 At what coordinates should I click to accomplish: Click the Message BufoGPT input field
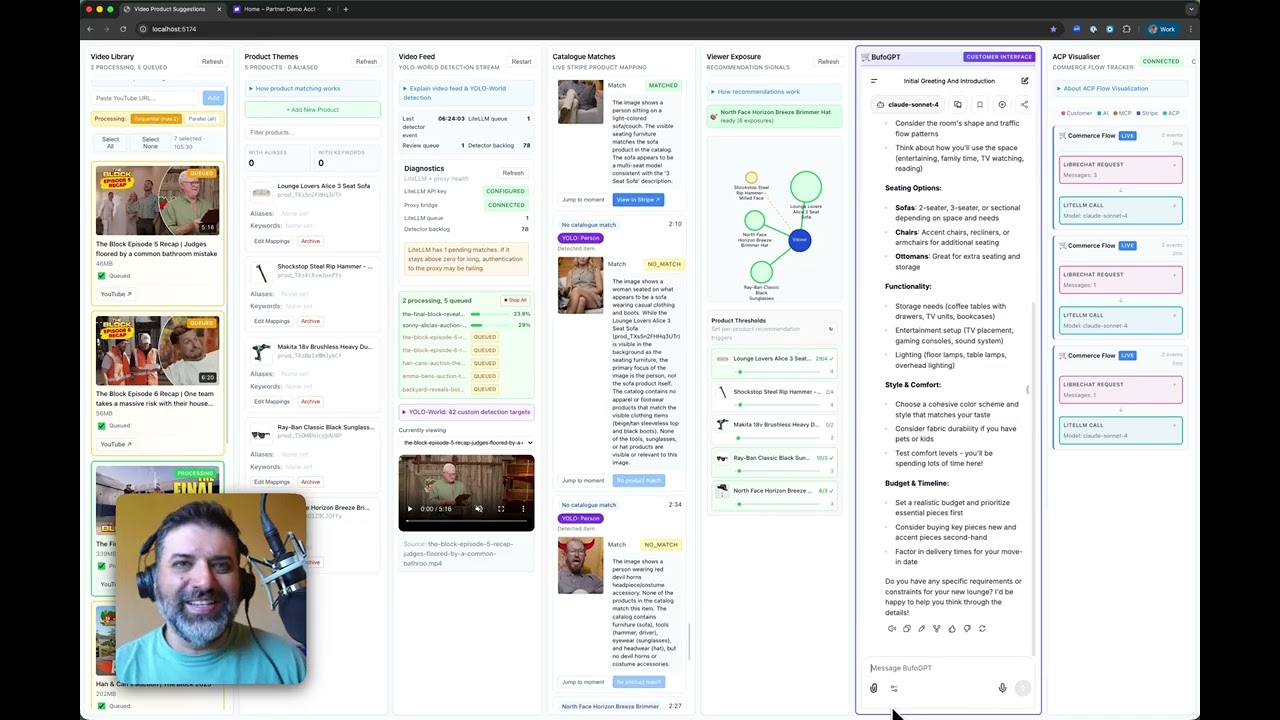[930, 668]
